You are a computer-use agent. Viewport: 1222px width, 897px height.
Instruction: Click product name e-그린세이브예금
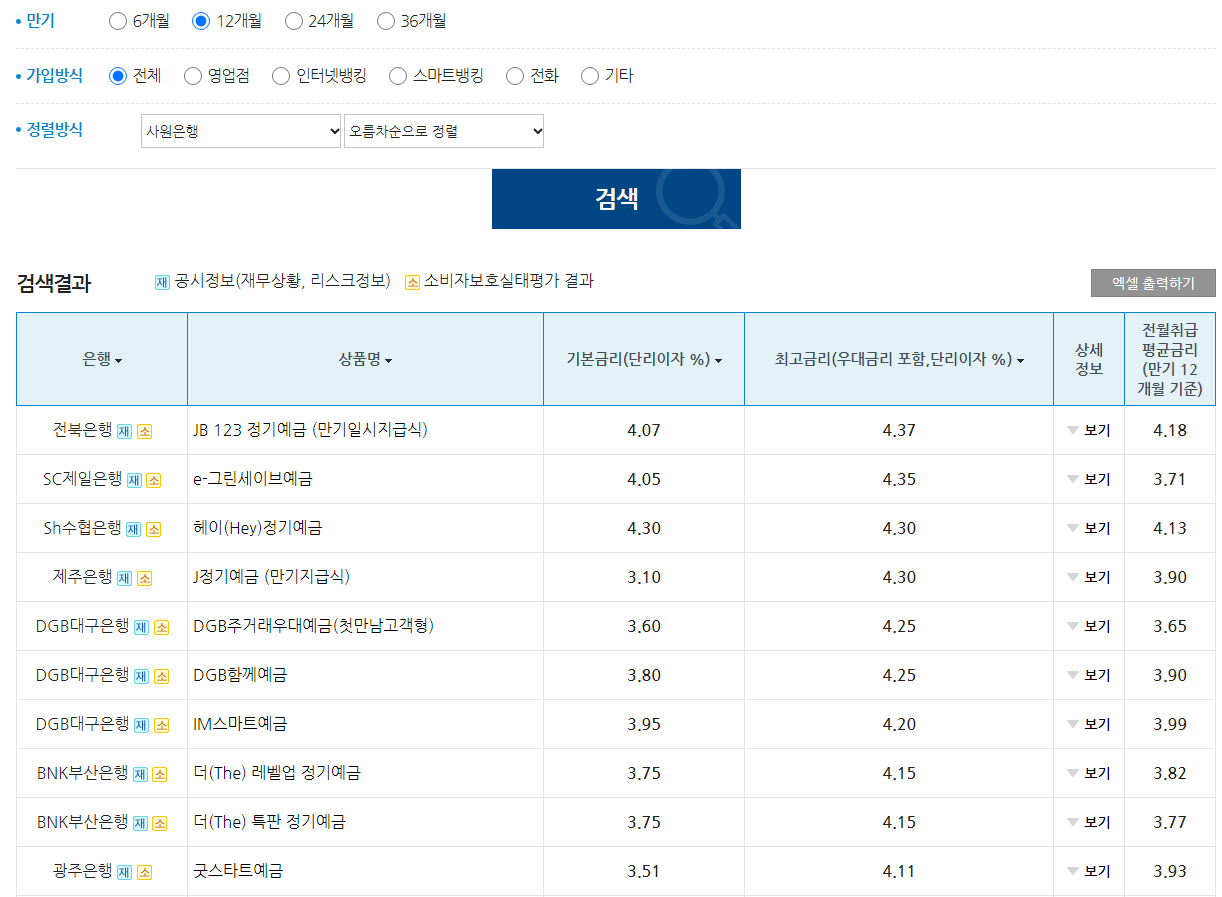(x=253, y=479)
